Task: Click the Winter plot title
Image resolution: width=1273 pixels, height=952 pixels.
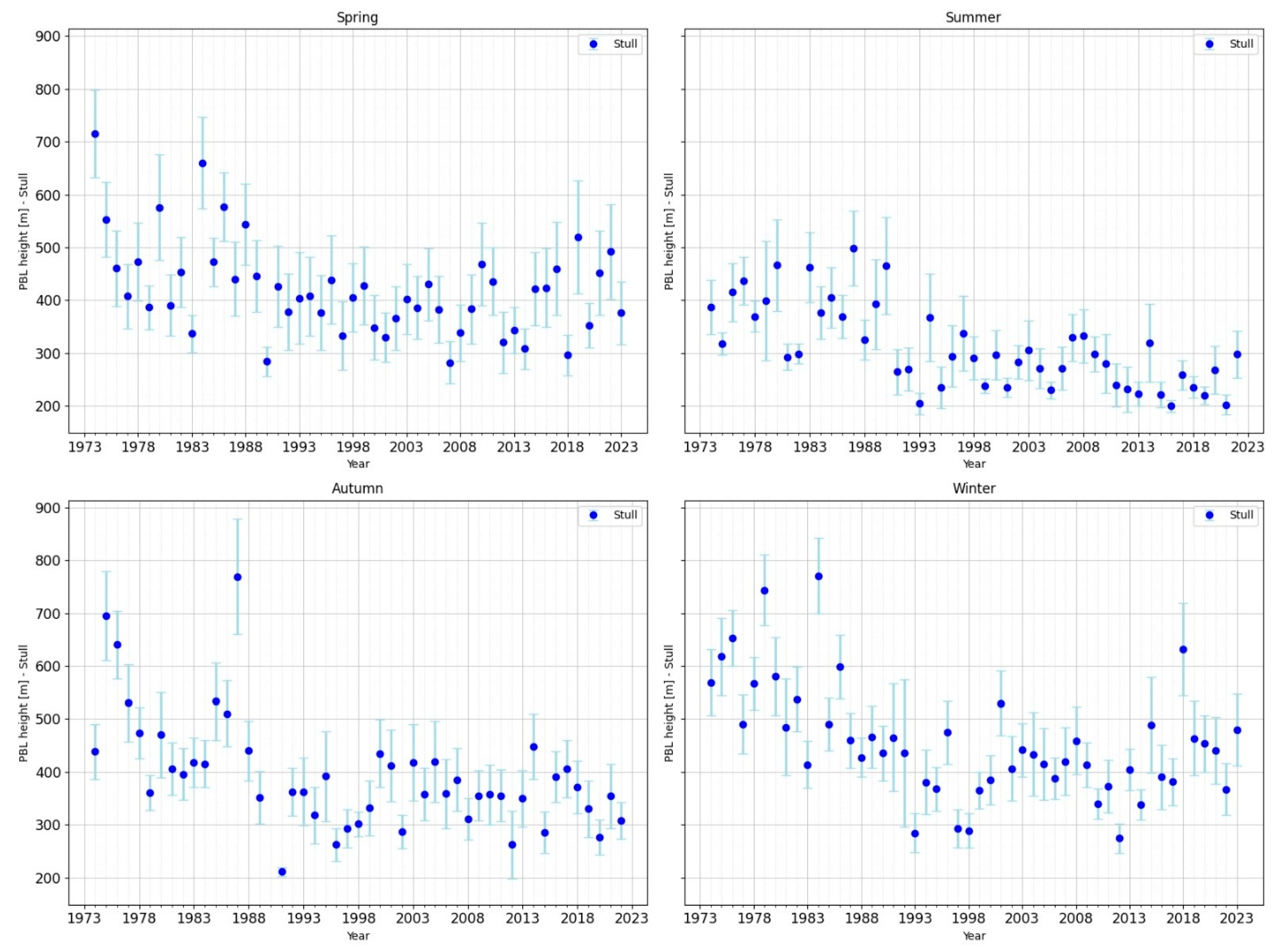Action: [x=974, y=488]
